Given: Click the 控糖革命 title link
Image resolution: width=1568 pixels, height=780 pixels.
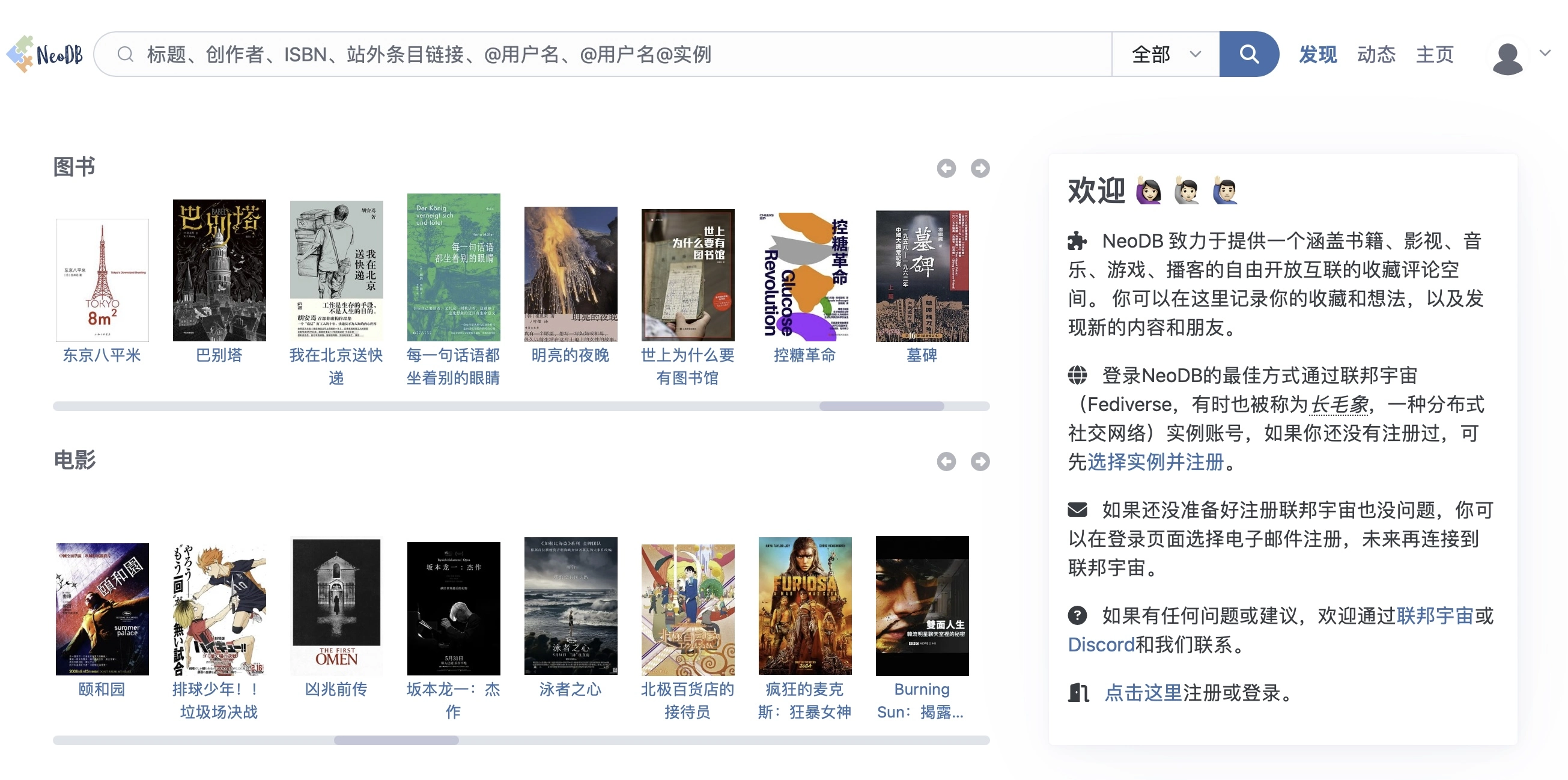Looking at the screenshot, I should (804, 355).
